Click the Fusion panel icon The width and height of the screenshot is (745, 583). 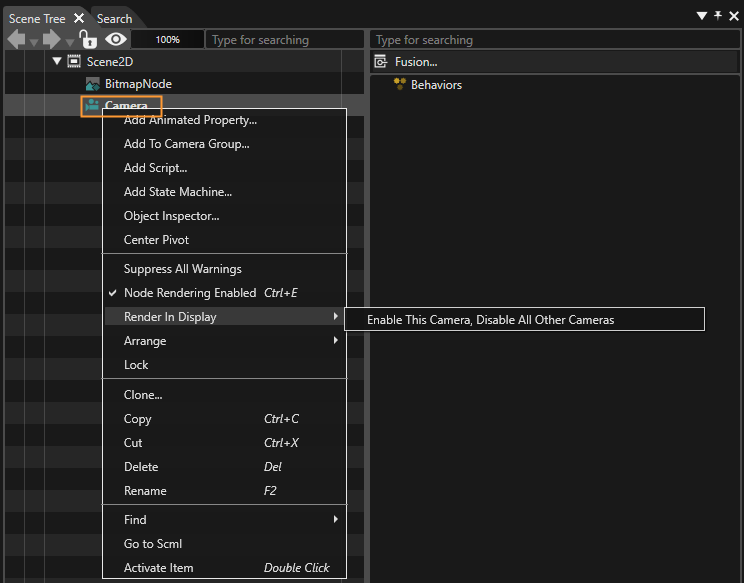tap(381, 61)
